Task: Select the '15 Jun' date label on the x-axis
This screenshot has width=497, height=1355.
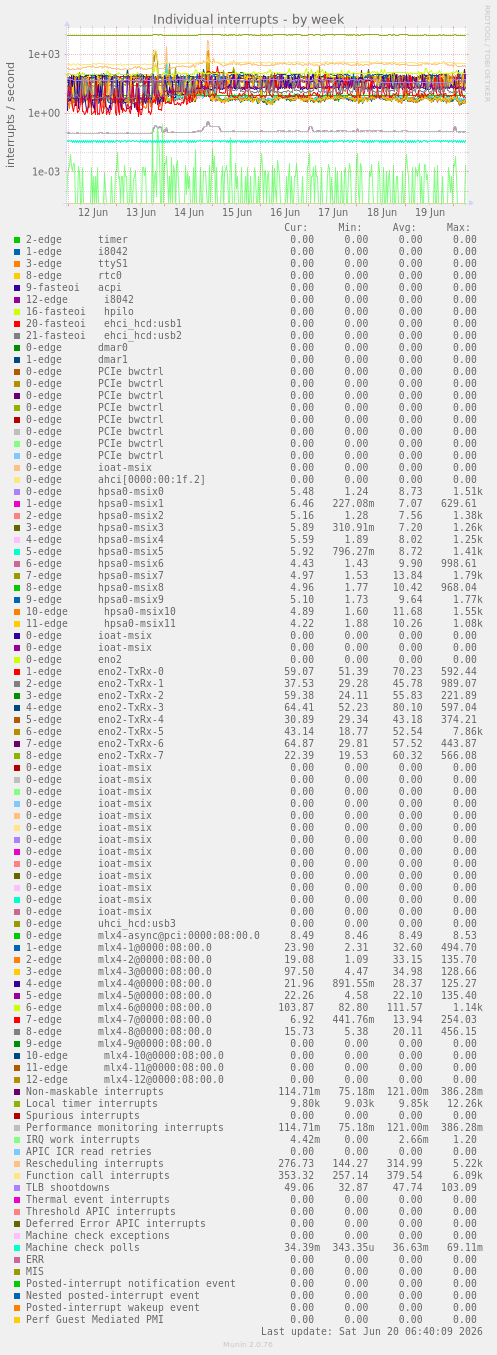Action: (237, 212)
